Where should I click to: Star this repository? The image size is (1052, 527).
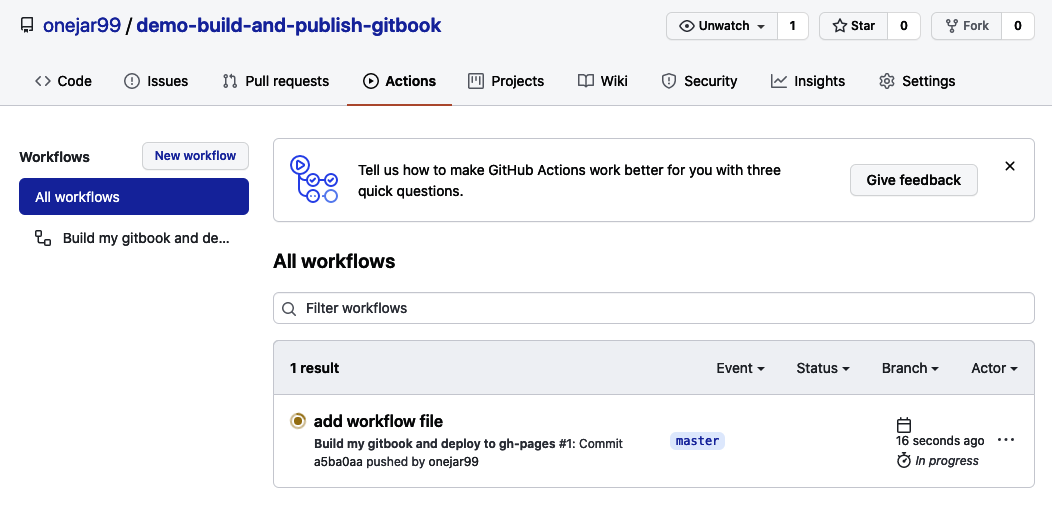[x=853, y=26]
